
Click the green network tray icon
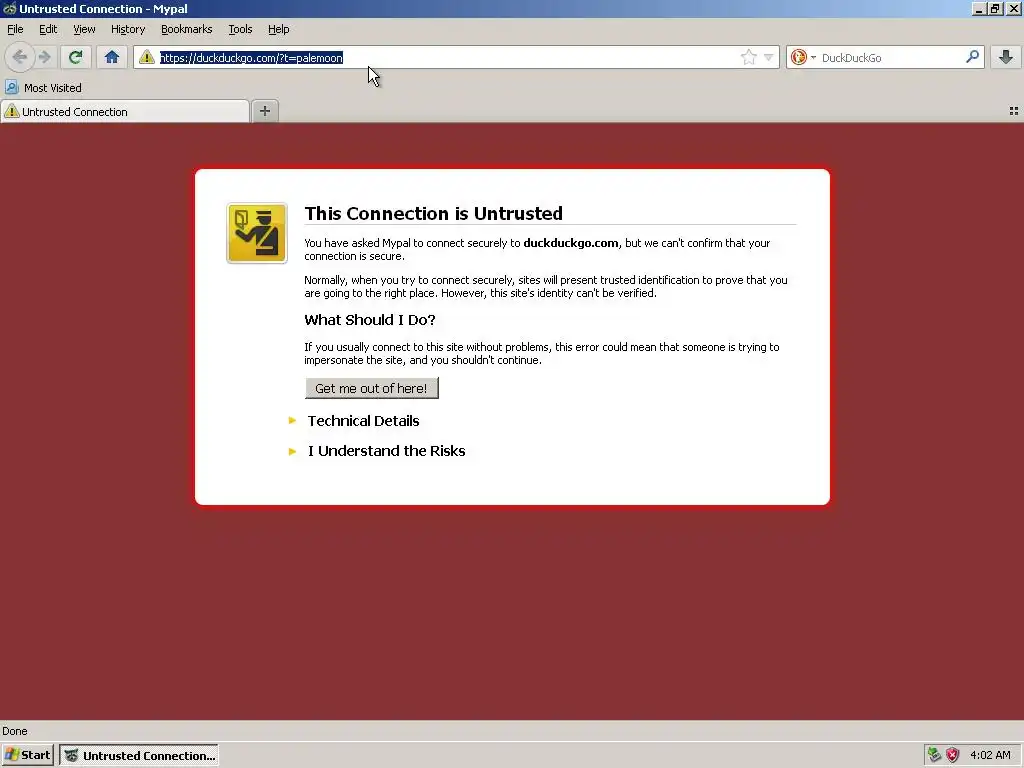point(934,755)
